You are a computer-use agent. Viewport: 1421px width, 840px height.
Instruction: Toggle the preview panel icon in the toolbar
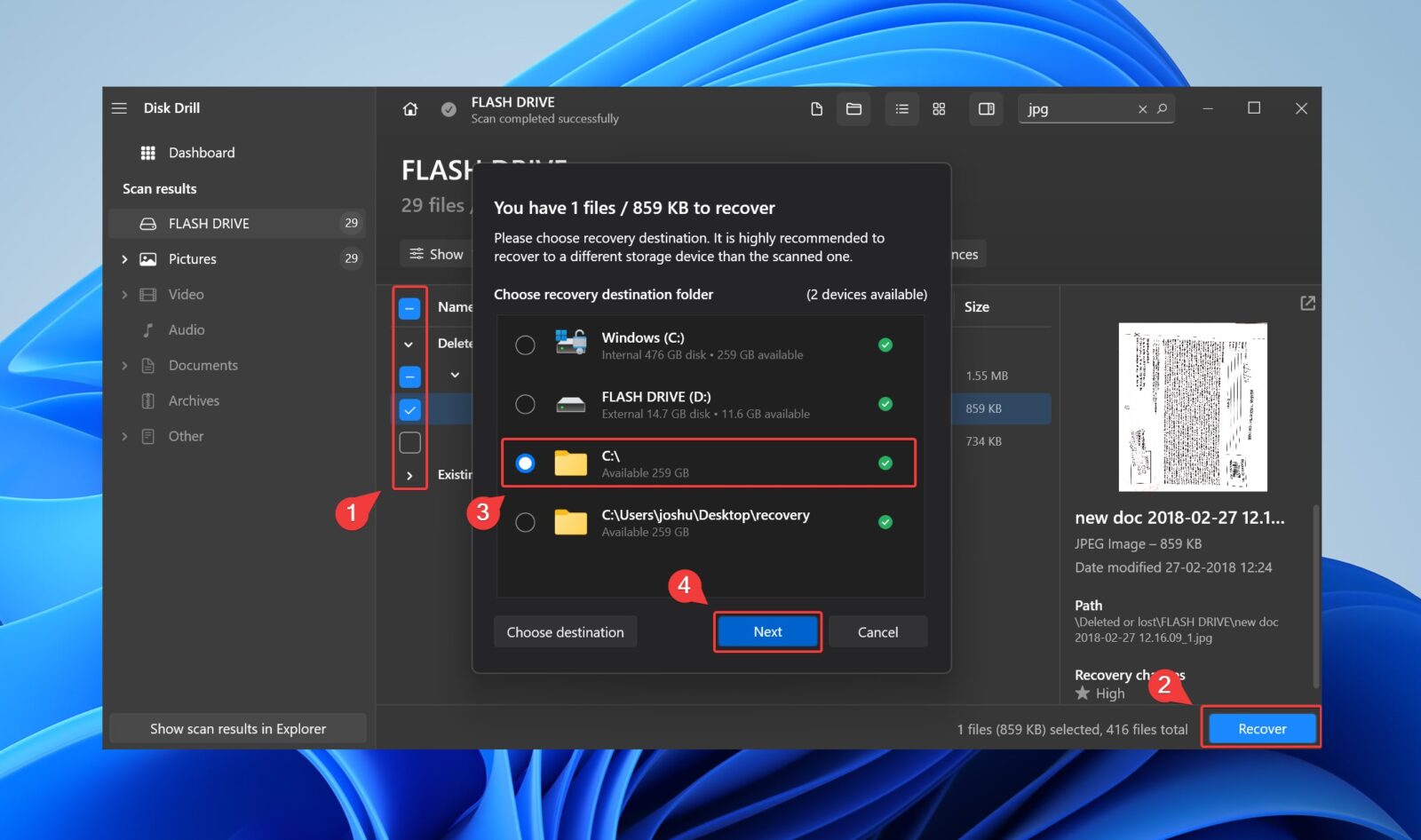986,108
